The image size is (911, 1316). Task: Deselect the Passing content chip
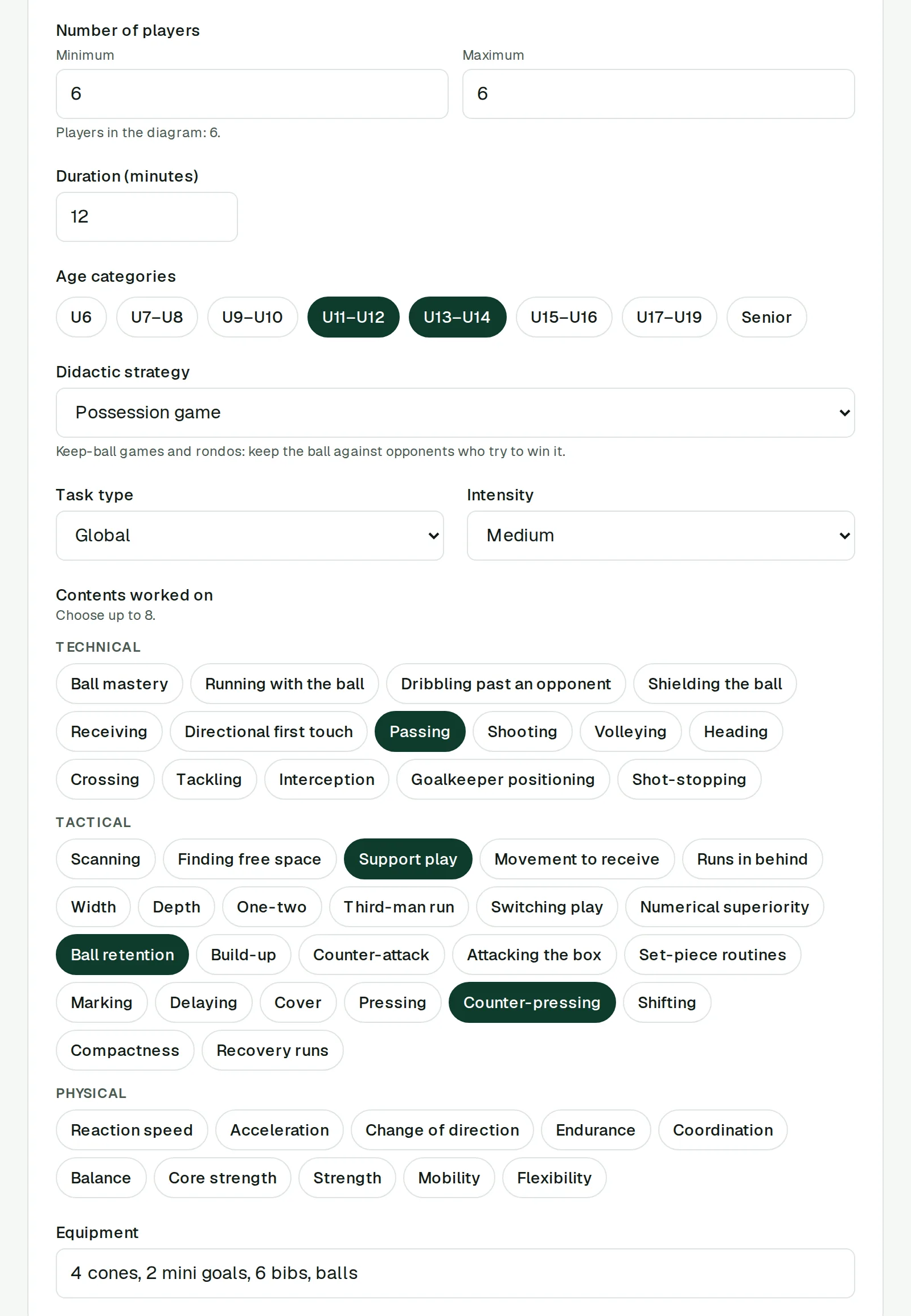coord(420,731)
